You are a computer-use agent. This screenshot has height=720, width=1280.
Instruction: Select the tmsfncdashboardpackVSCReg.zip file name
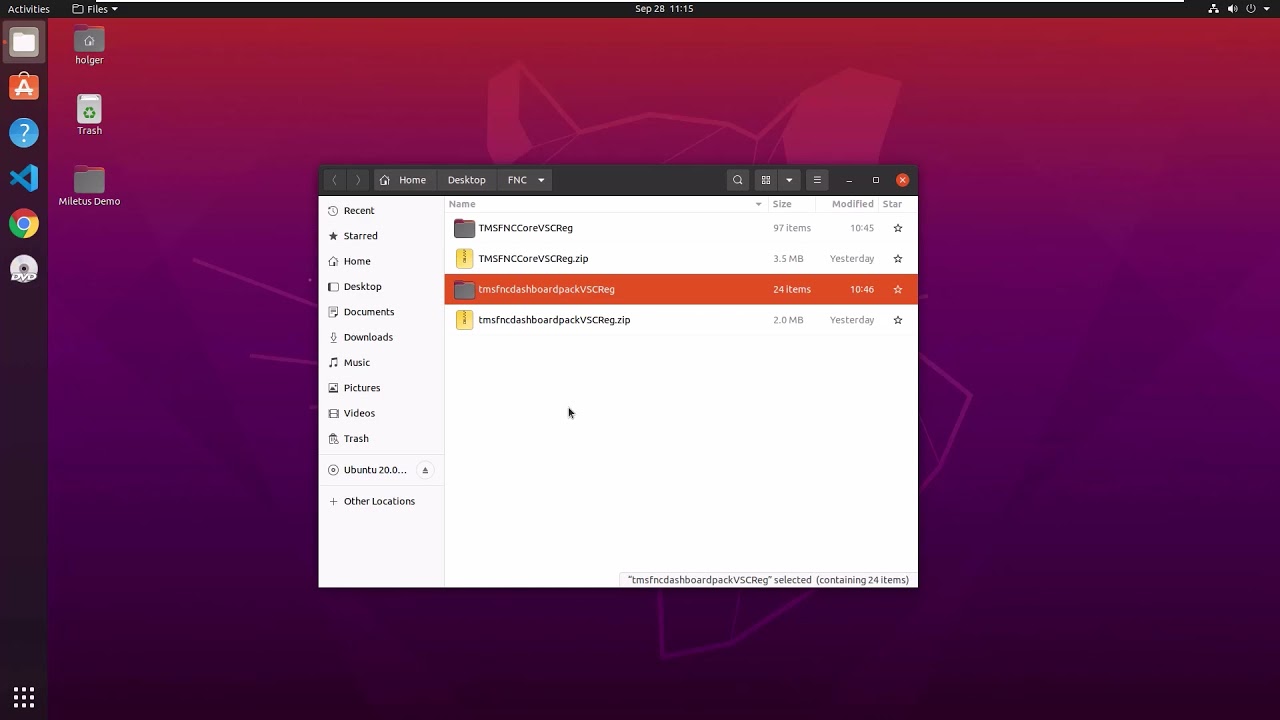(x=554, y=320)
